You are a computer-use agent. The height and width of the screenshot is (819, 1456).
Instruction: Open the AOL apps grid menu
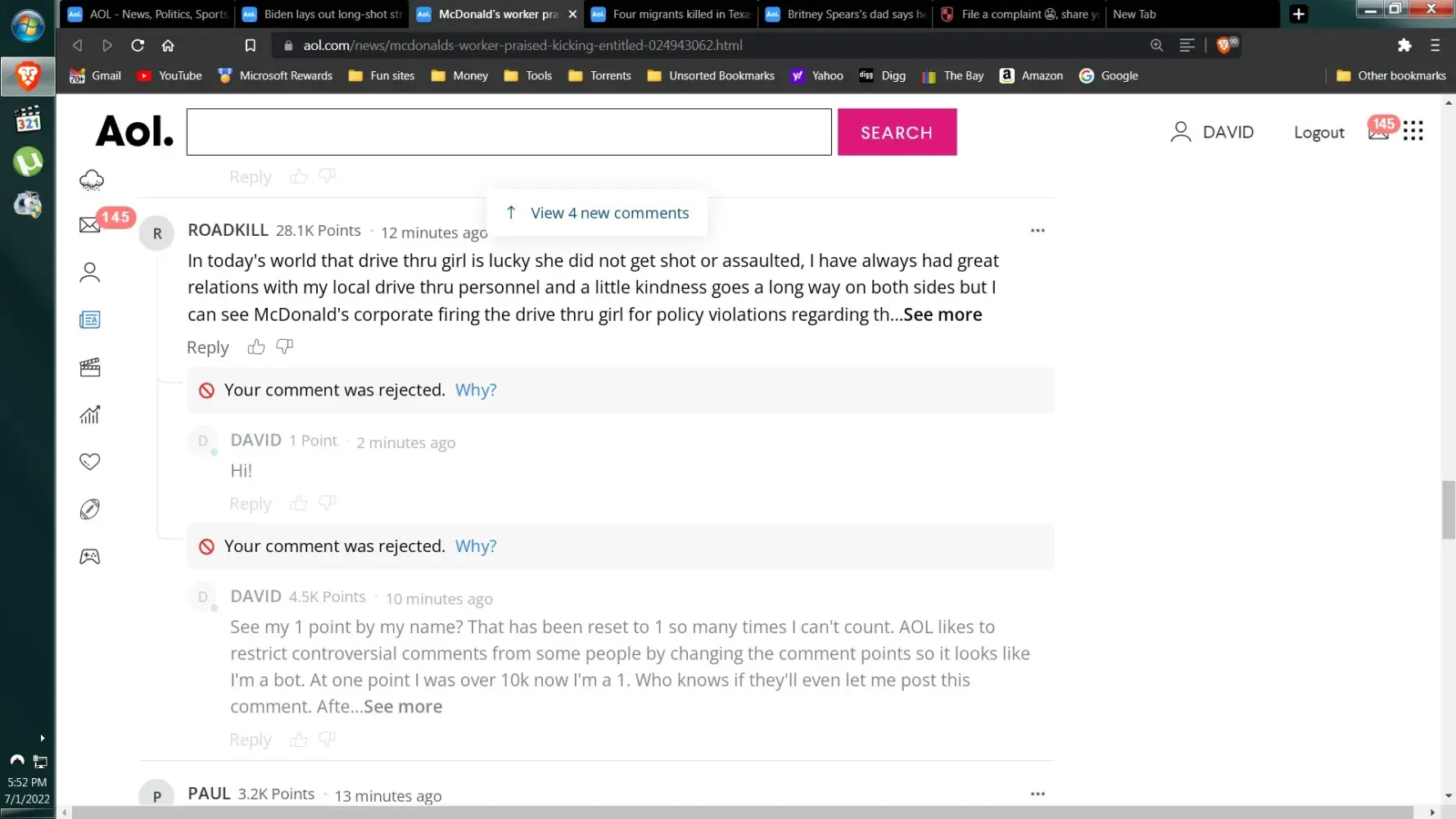click(x=1413, y=131)
